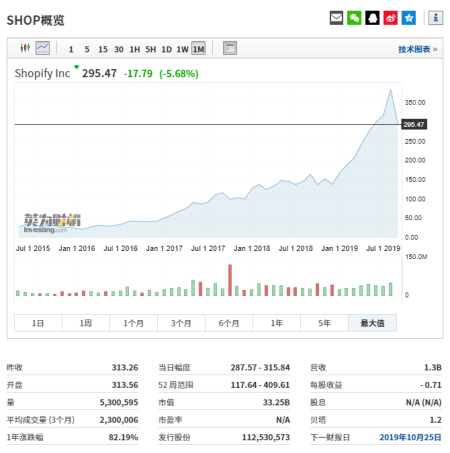Click day range 287.57 - 315.84
Screen dimensions: 450x453
point(260,367)
